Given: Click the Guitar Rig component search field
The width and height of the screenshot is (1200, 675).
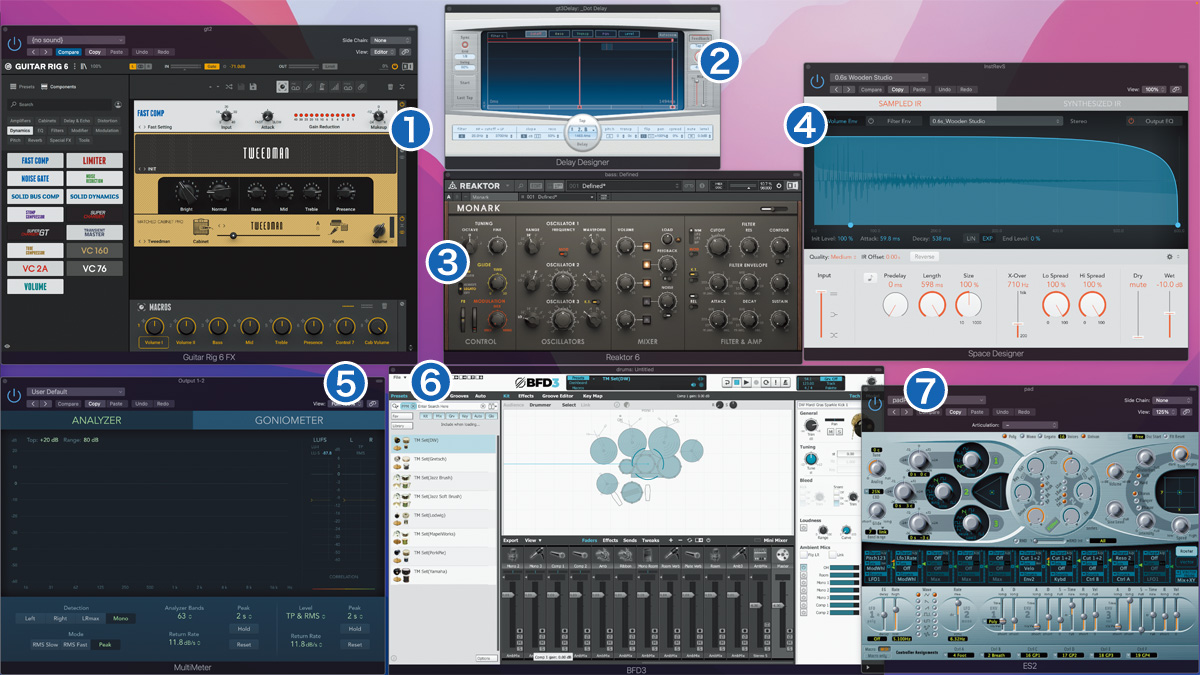Looking at the screenshot, I should pyautogui.click(x=60, y=104).
